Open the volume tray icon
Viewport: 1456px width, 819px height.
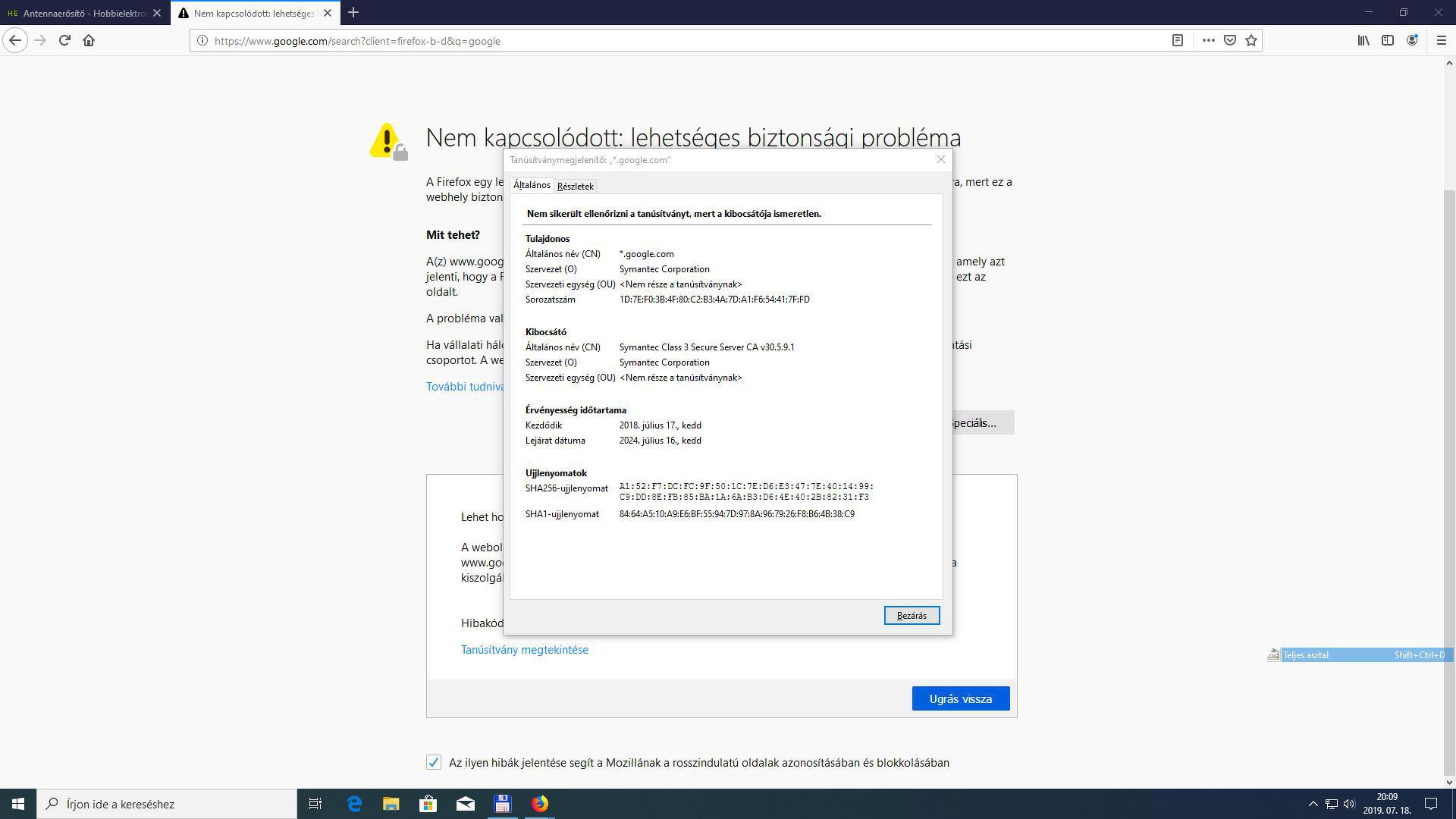[1349, 804]
